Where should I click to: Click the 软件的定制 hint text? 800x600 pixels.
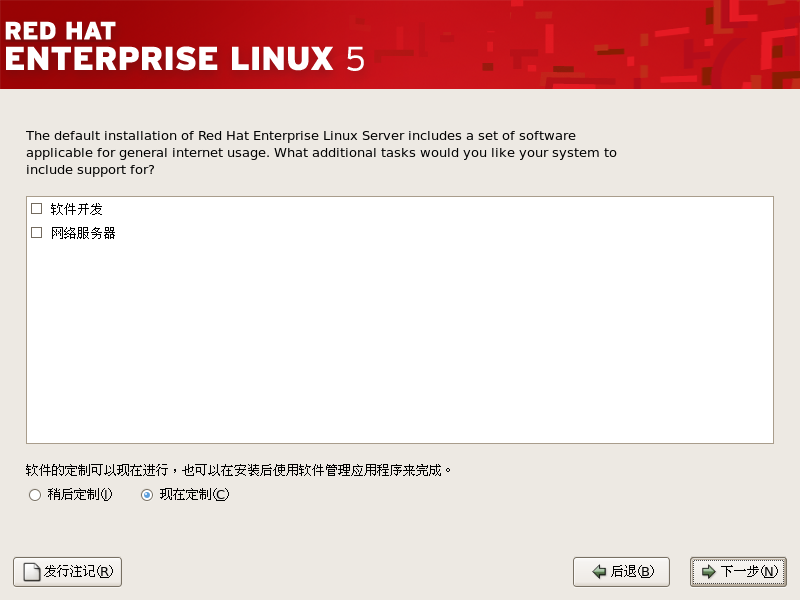click(238, 469)
